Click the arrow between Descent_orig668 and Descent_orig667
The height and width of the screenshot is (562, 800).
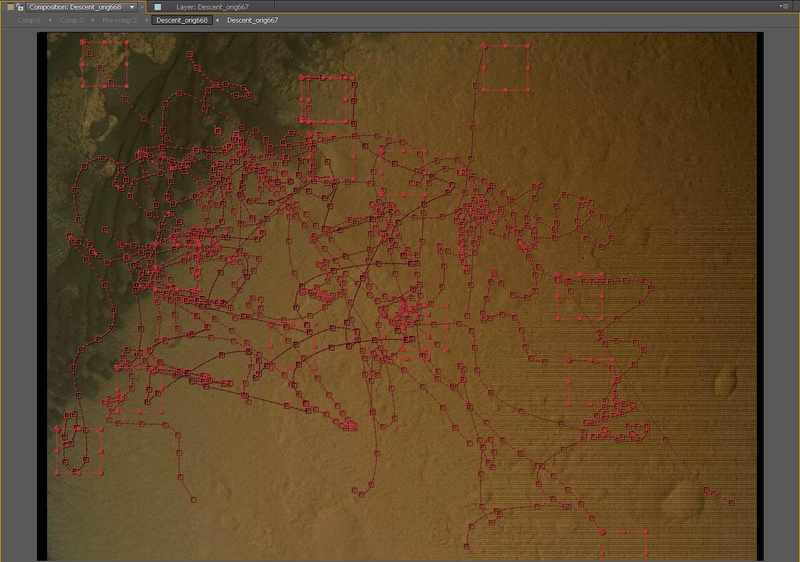coord(218,20)
